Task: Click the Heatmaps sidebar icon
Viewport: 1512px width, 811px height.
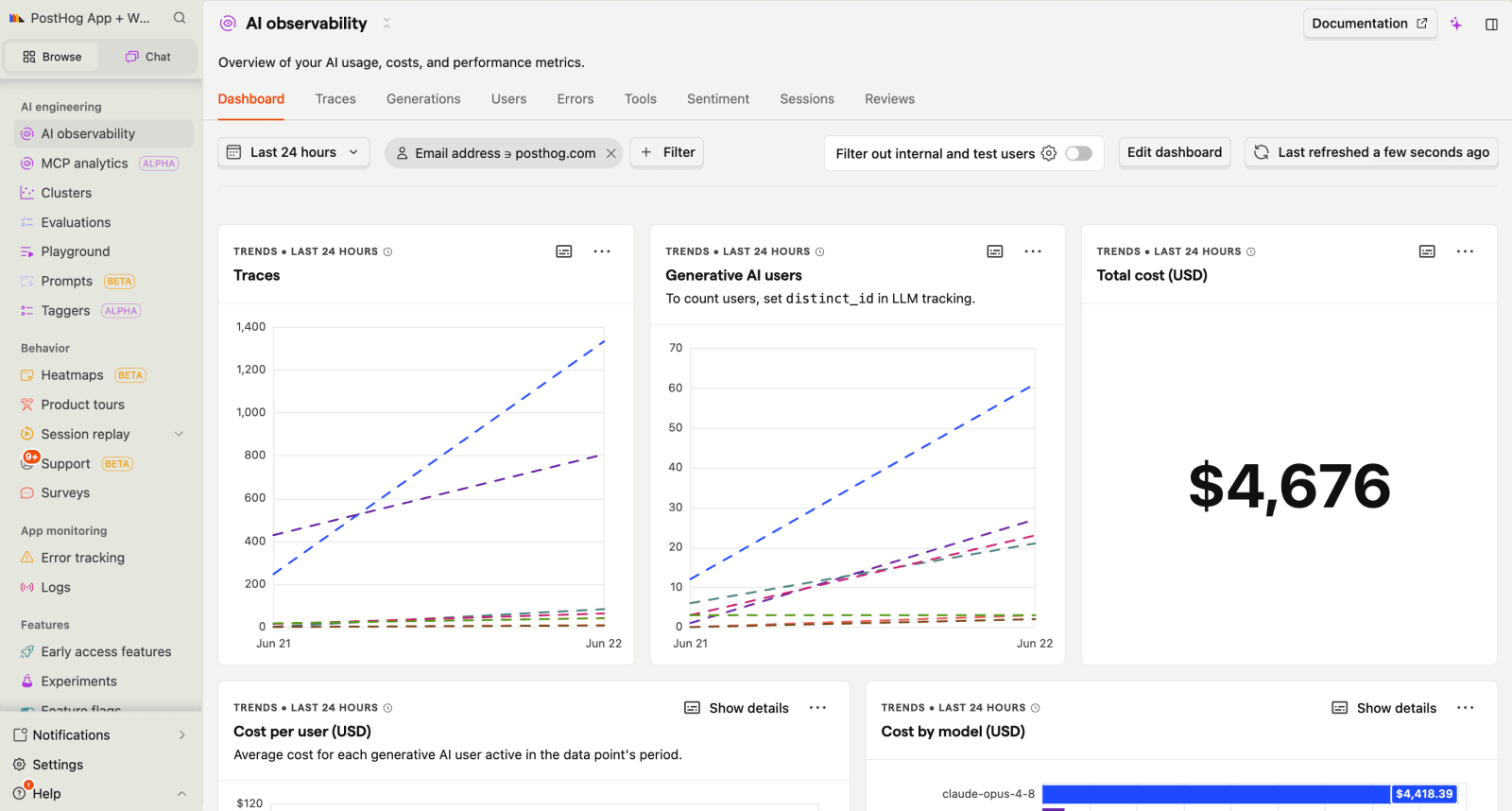Action: pyautogui.click(x=27, y=375)
